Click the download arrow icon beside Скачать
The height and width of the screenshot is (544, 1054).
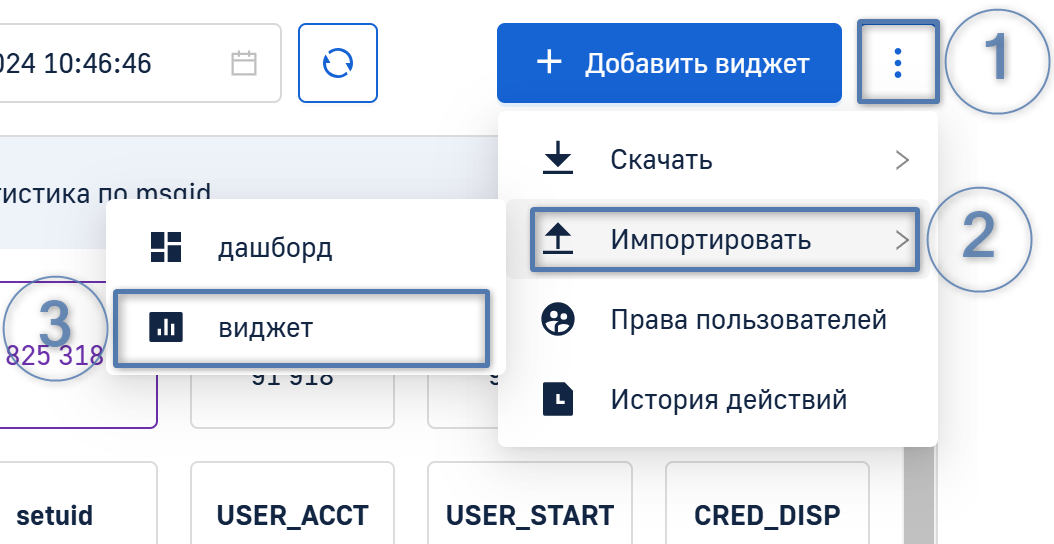tap(558, 160)
